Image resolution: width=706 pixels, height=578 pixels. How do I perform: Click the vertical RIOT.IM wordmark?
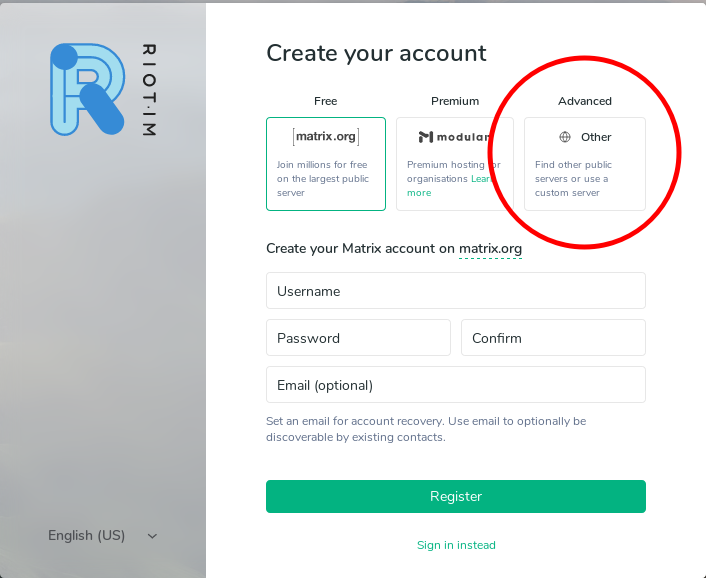149,90
